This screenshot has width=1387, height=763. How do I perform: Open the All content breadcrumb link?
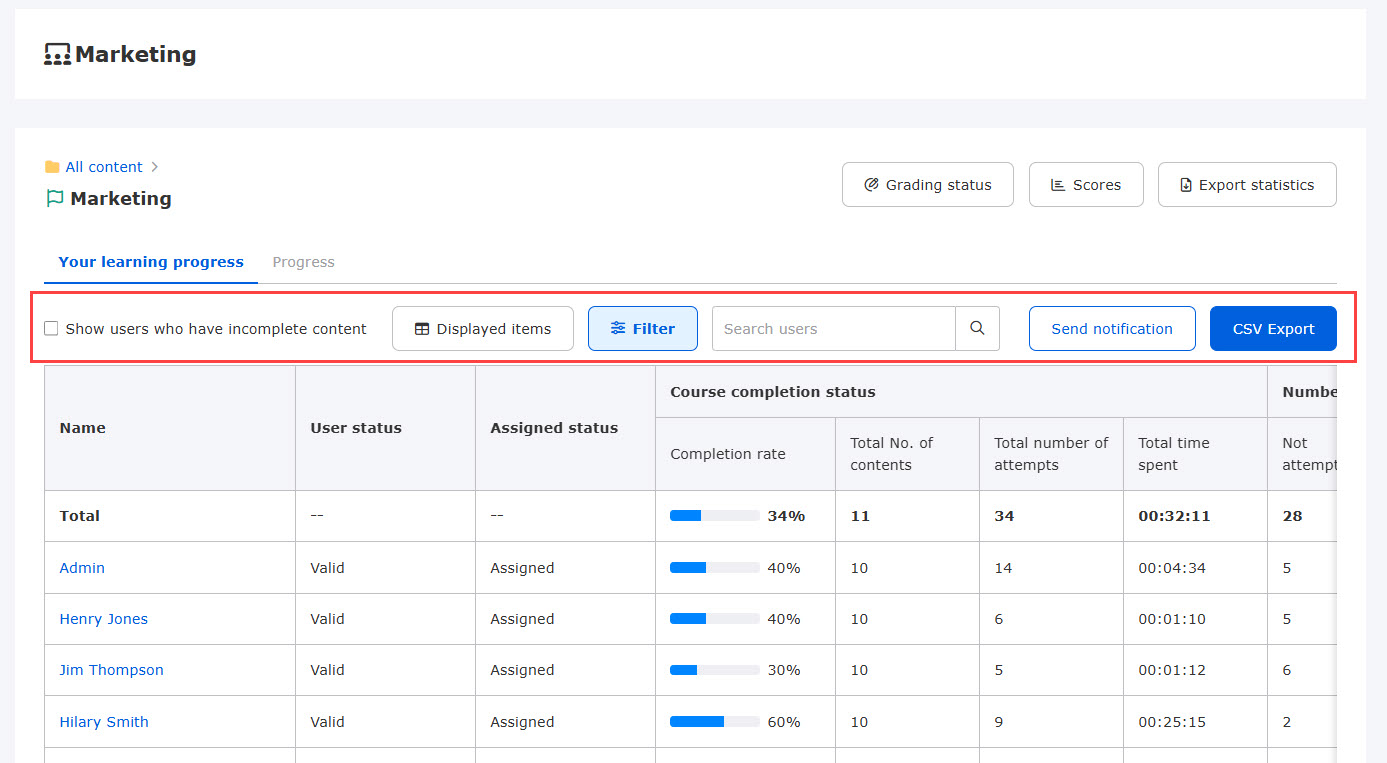tap(104, 167)
